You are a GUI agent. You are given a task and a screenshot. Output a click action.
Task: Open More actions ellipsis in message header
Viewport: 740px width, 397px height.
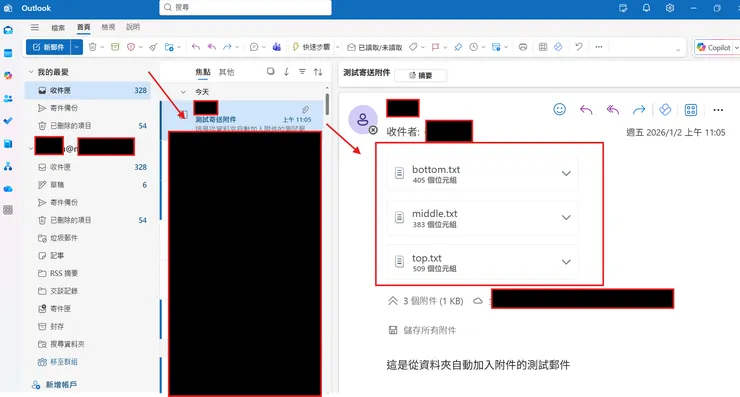[x=718, y=110]
